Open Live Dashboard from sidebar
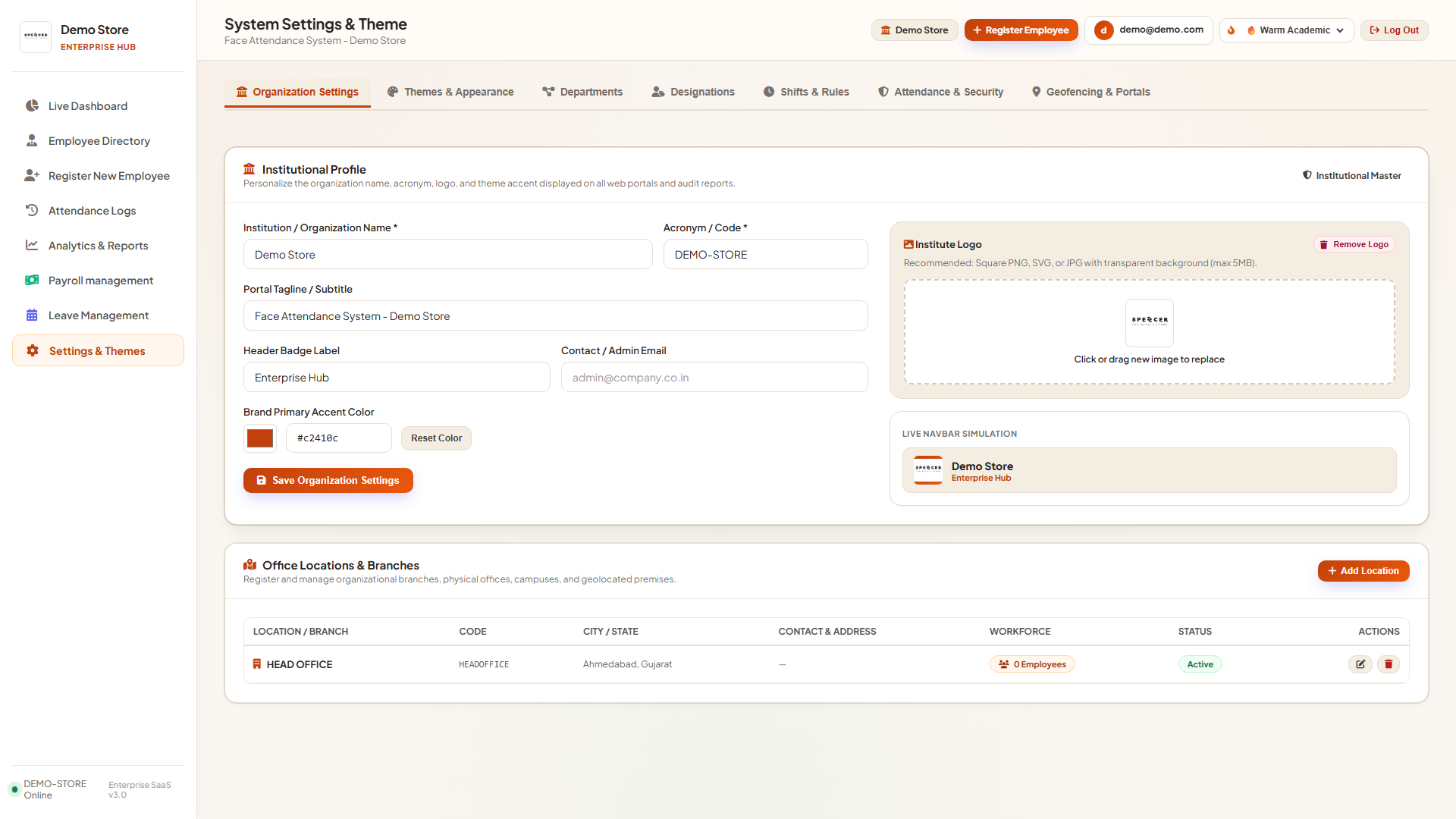The image size is (1456, 819). coord(99,106)
